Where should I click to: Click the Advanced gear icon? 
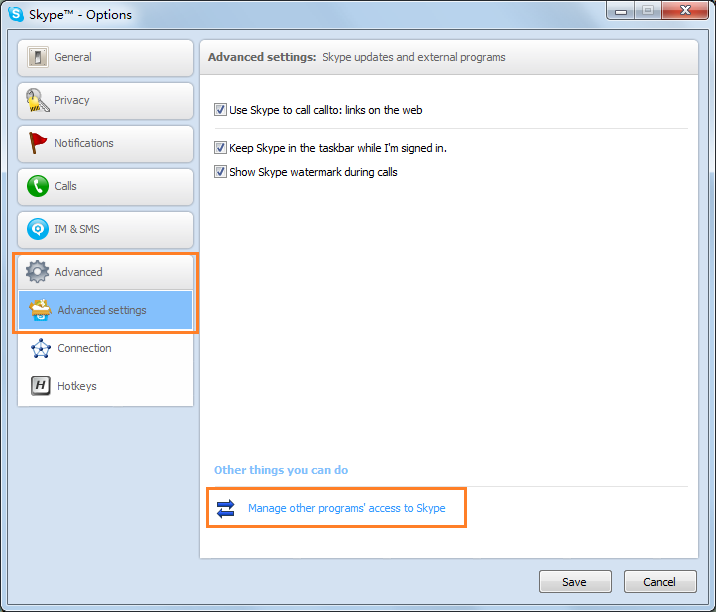point(37,272)
